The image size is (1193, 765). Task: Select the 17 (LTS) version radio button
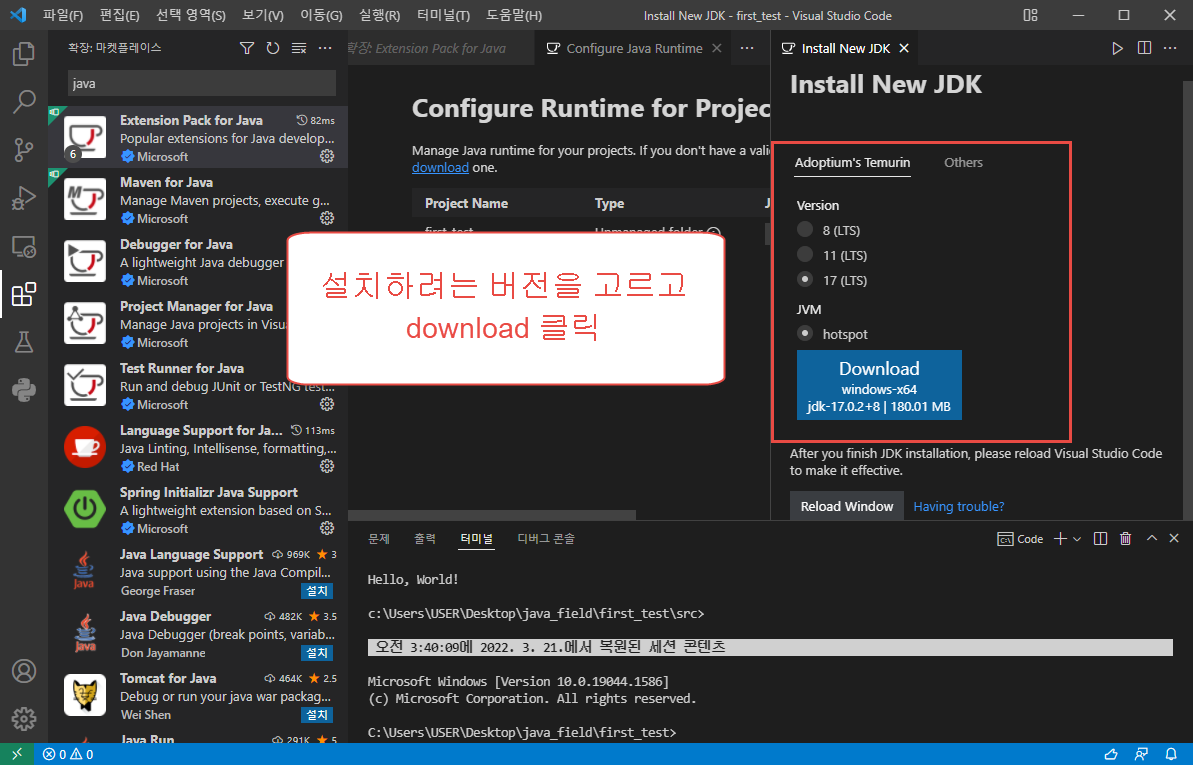[x=805, y=279]
